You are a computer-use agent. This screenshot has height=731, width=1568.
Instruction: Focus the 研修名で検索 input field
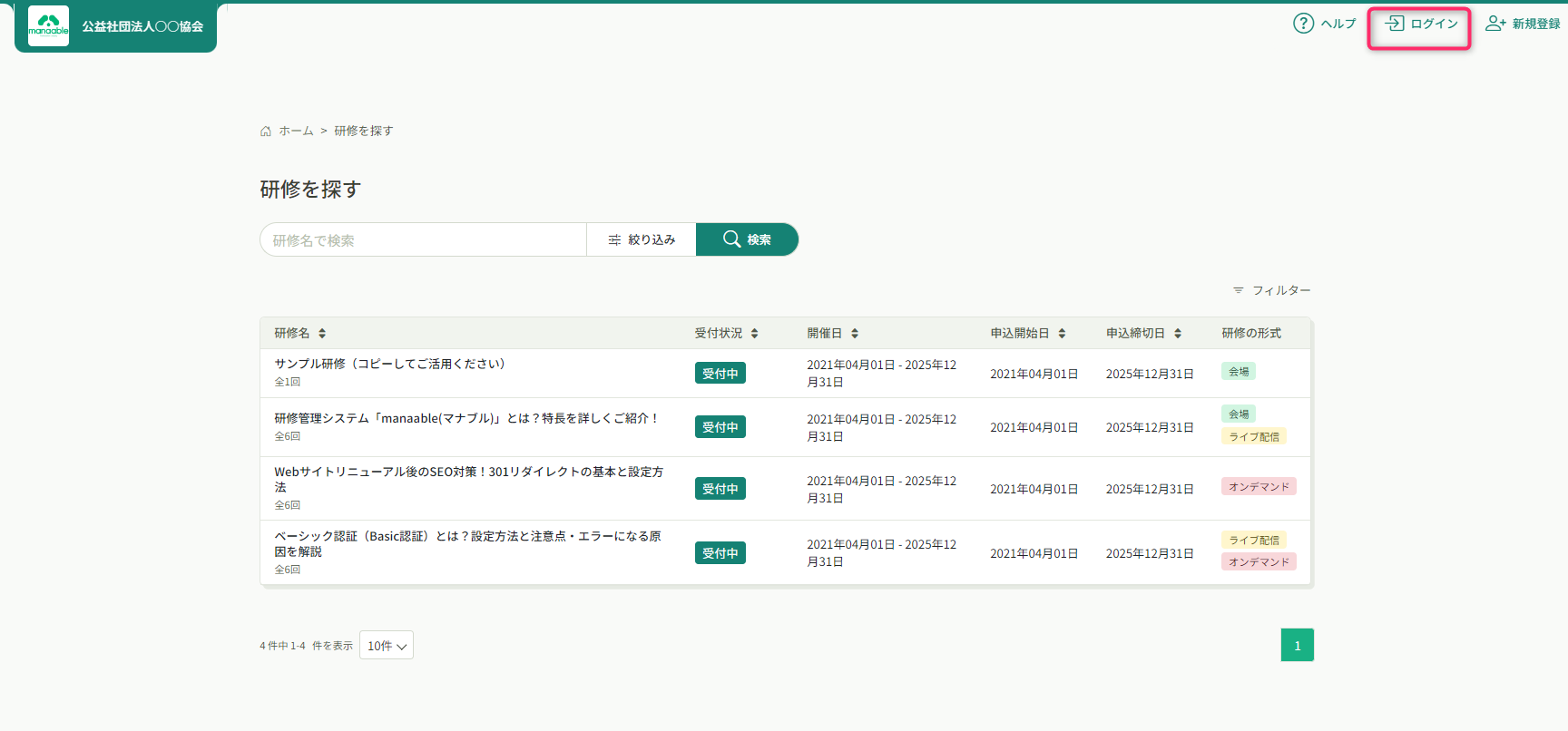423,240
